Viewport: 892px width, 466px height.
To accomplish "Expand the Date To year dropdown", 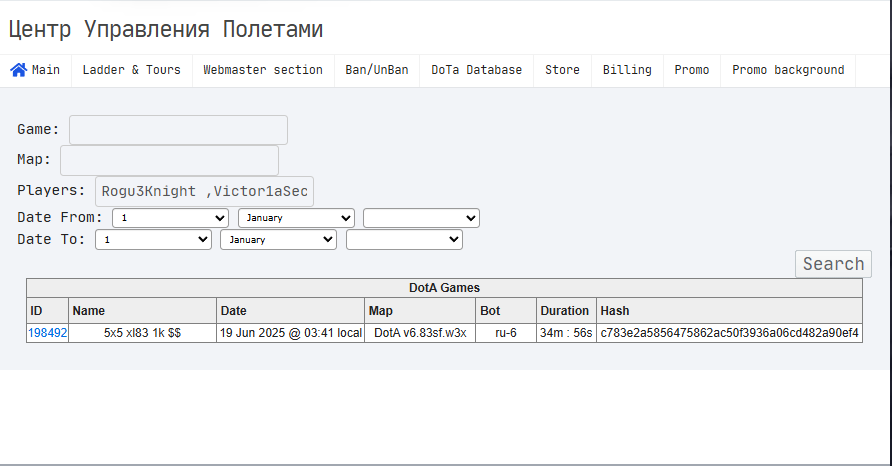I will (x=404, y=240).
